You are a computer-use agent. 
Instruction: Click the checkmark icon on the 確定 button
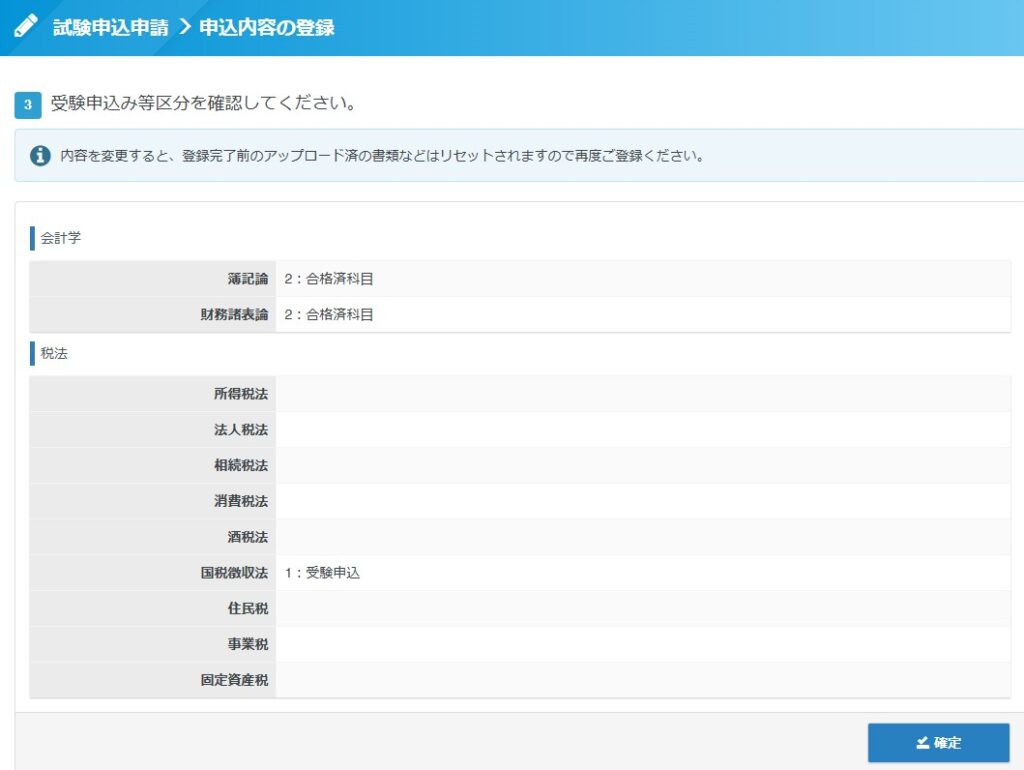click(922, 743)
